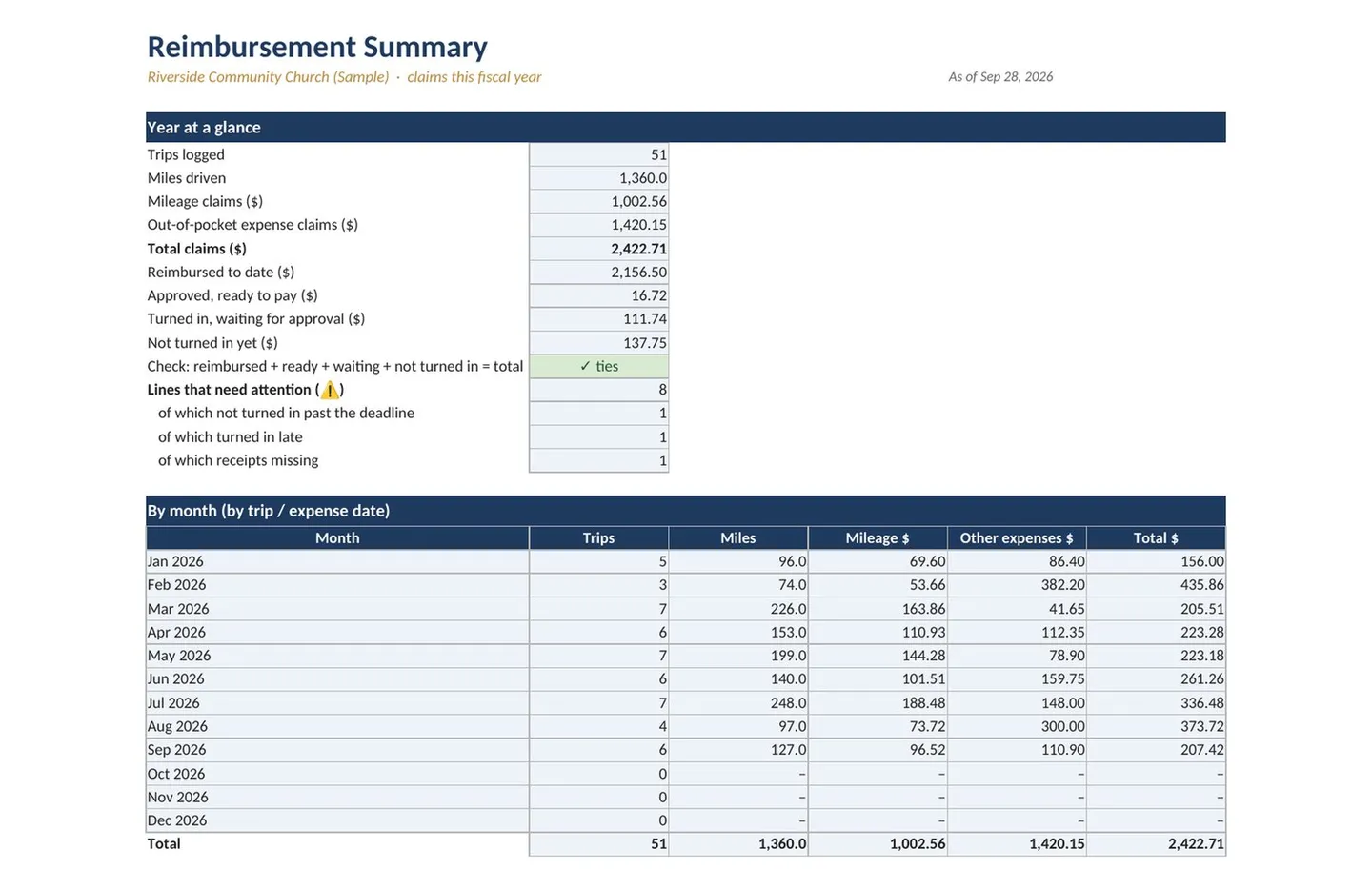1372x891 pixels.
Task: Click the Miles column header
Action: click(x=737, y=537)
